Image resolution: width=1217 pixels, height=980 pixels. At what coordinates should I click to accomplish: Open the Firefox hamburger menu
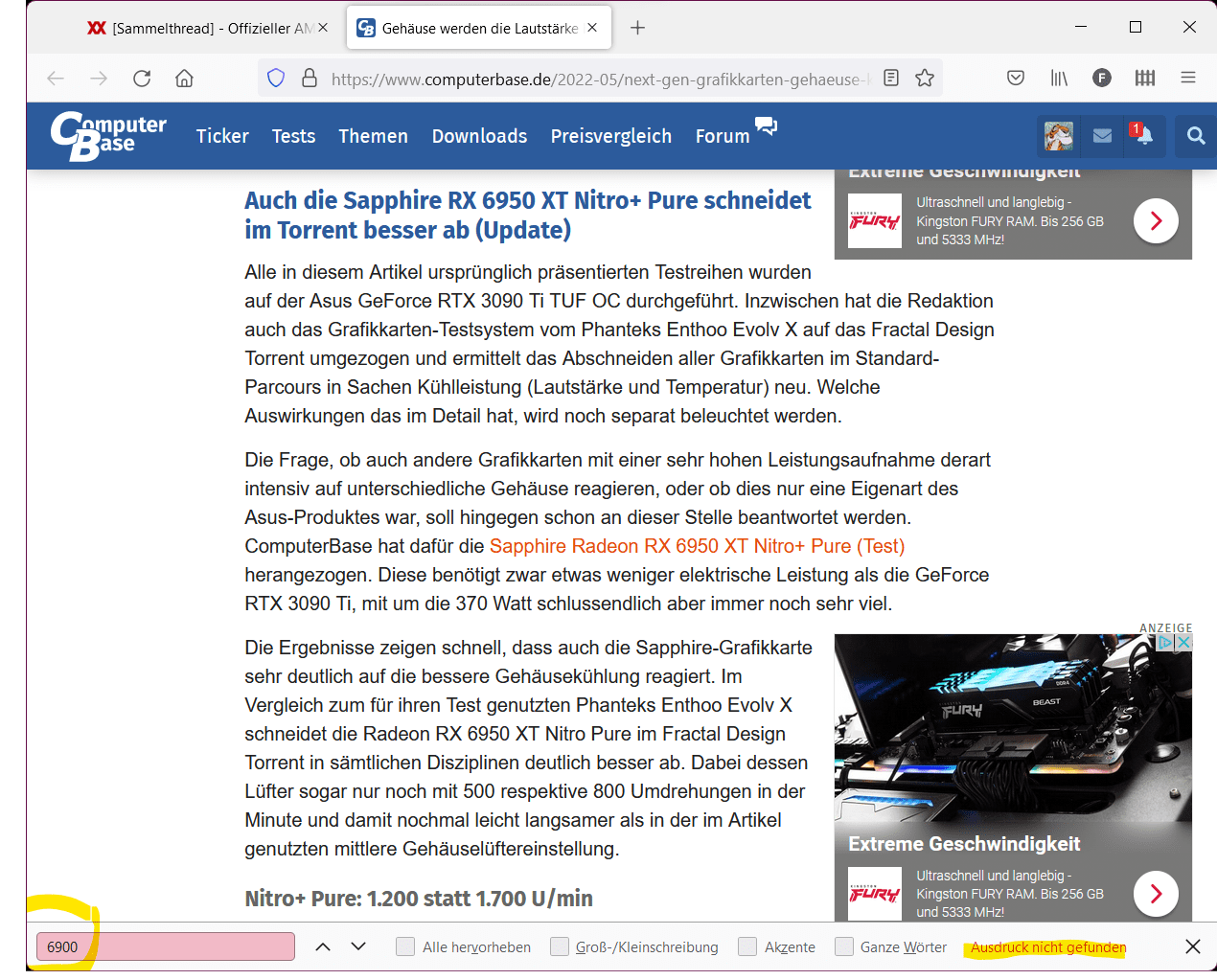pyautogui.click(x=1188, y=78)
